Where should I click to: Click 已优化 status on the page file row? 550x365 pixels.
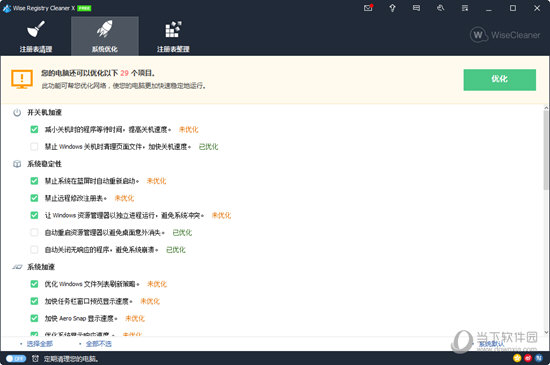point(208,147)
